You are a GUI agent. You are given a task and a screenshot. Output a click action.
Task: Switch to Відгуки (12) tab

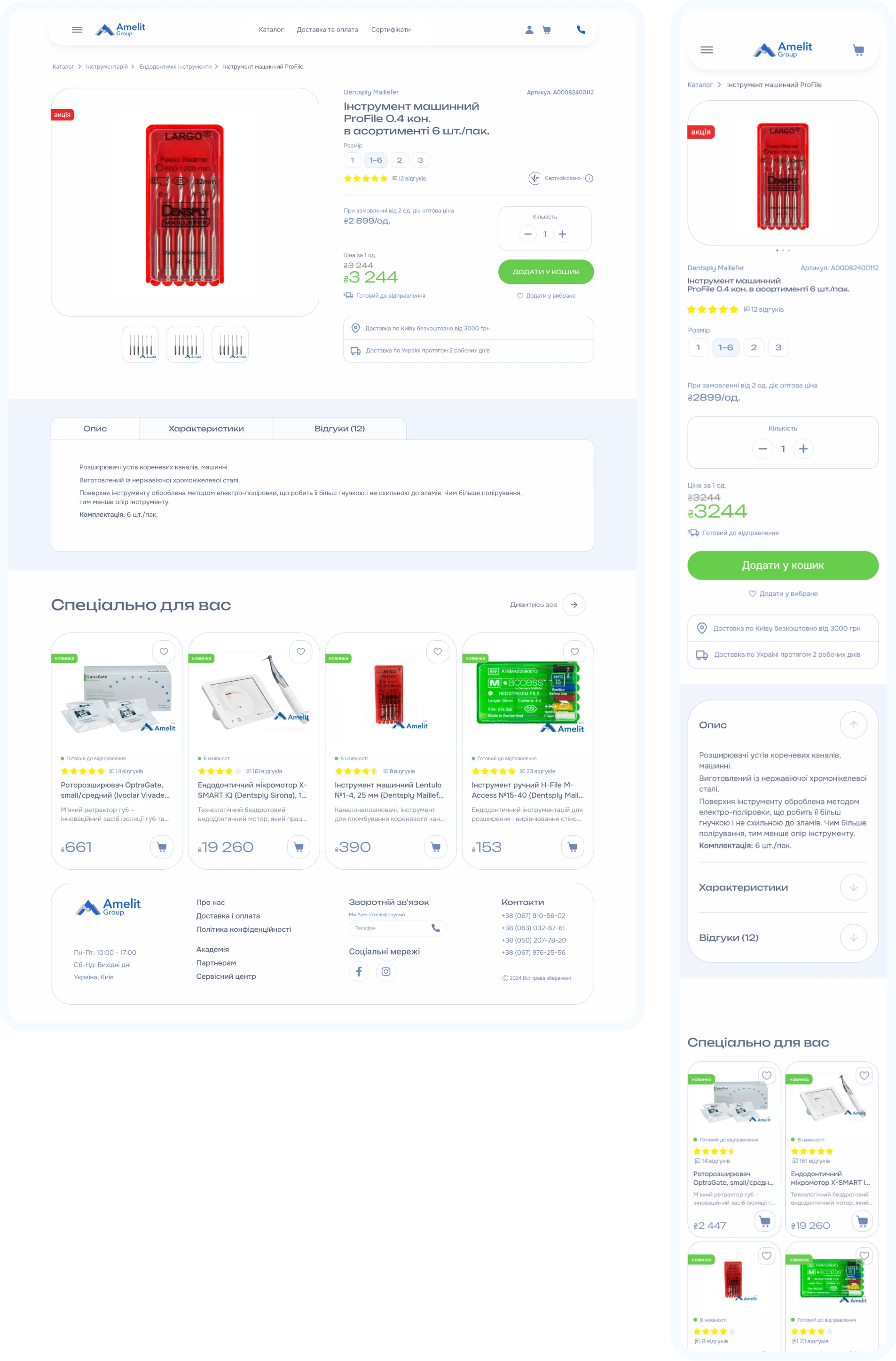340,429
